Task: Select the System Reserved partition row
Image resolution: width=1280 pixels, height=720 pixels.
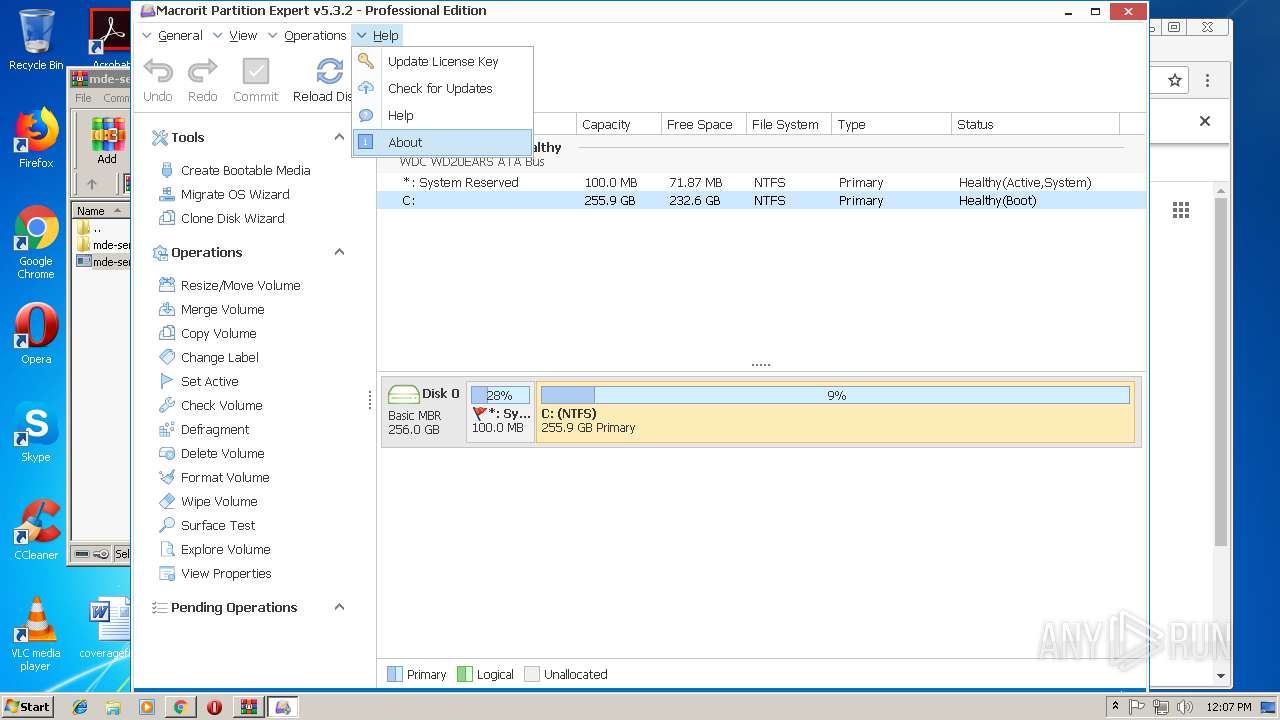Action: 761,182
